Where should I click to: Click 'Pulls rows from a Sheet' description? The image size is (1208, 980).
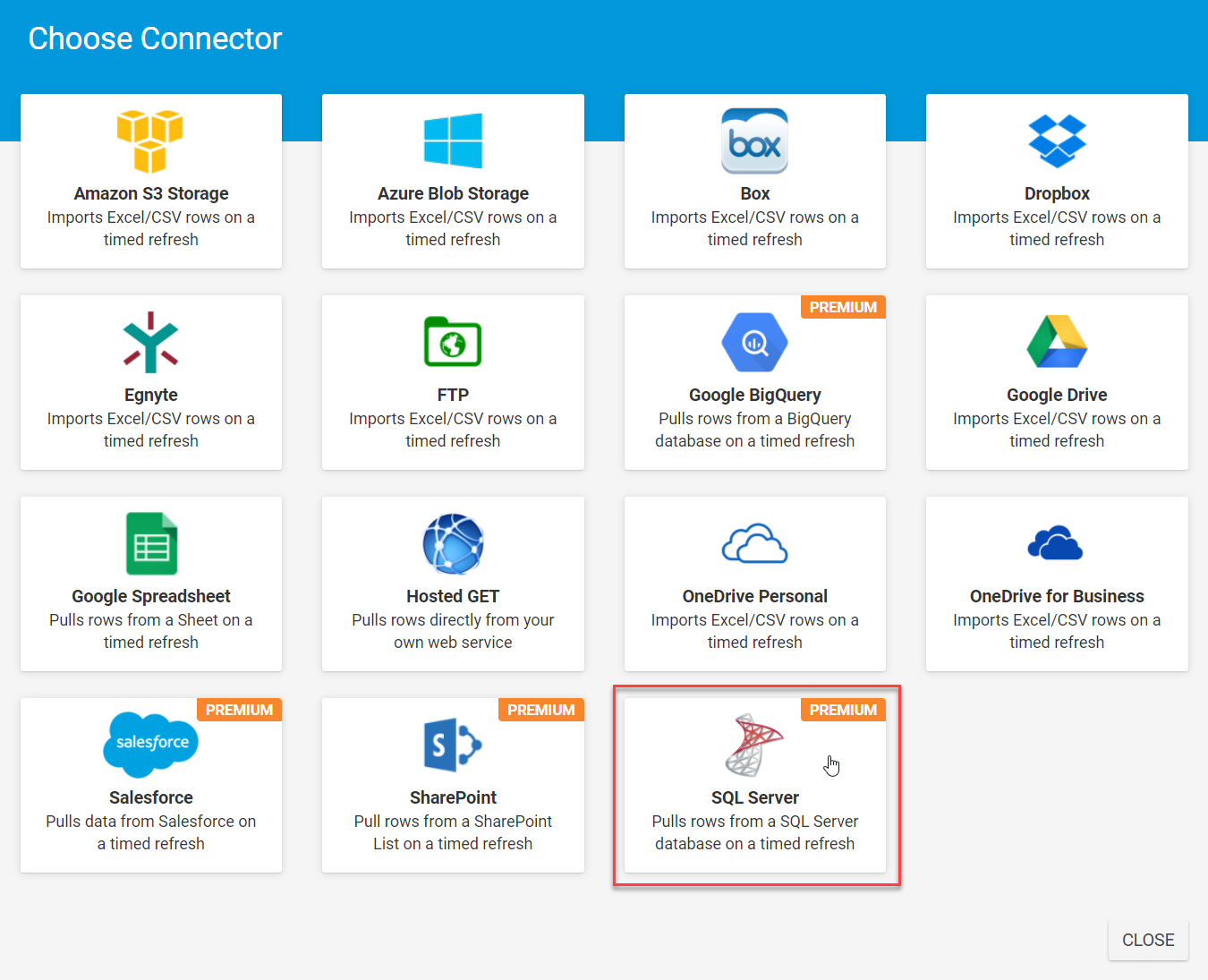click(x=151, y=631)
